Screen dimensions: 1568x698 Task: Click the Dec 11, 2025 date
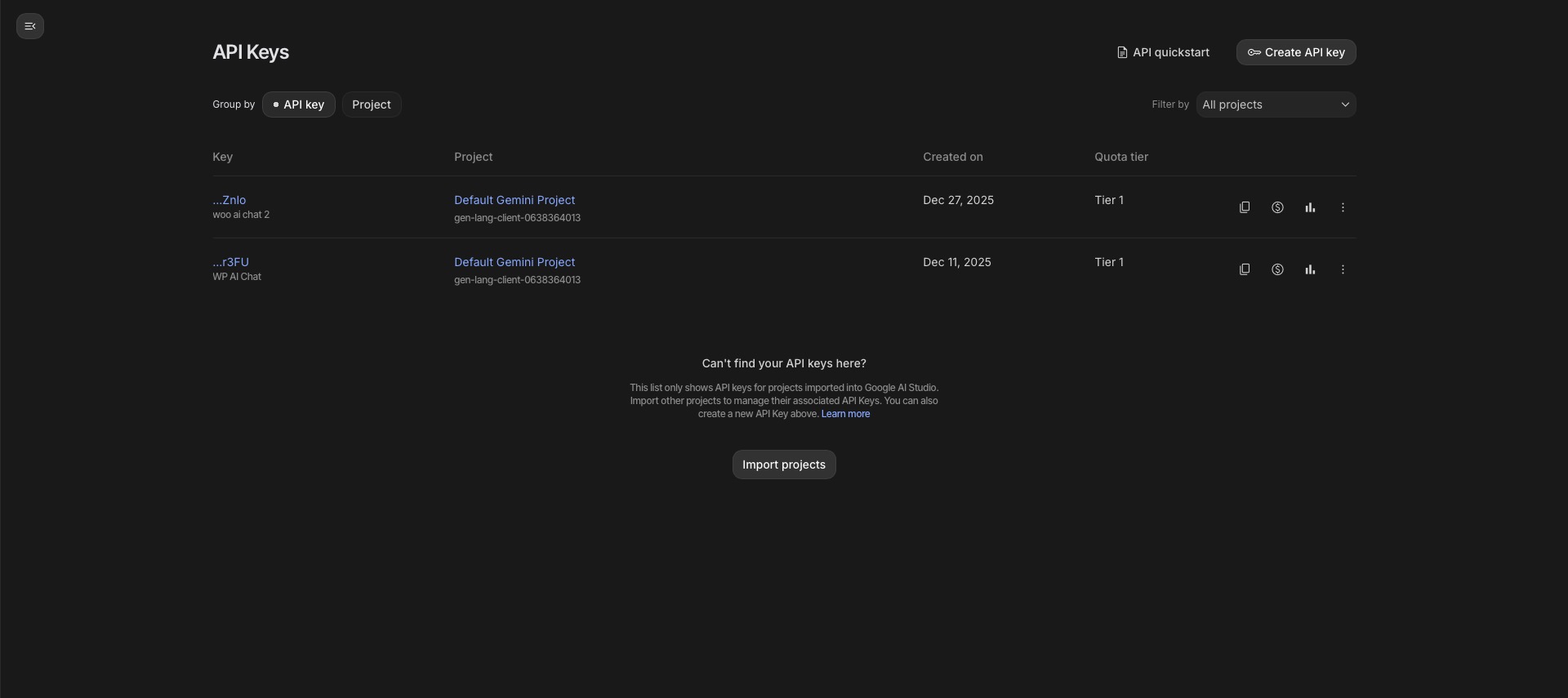[957, 262]
